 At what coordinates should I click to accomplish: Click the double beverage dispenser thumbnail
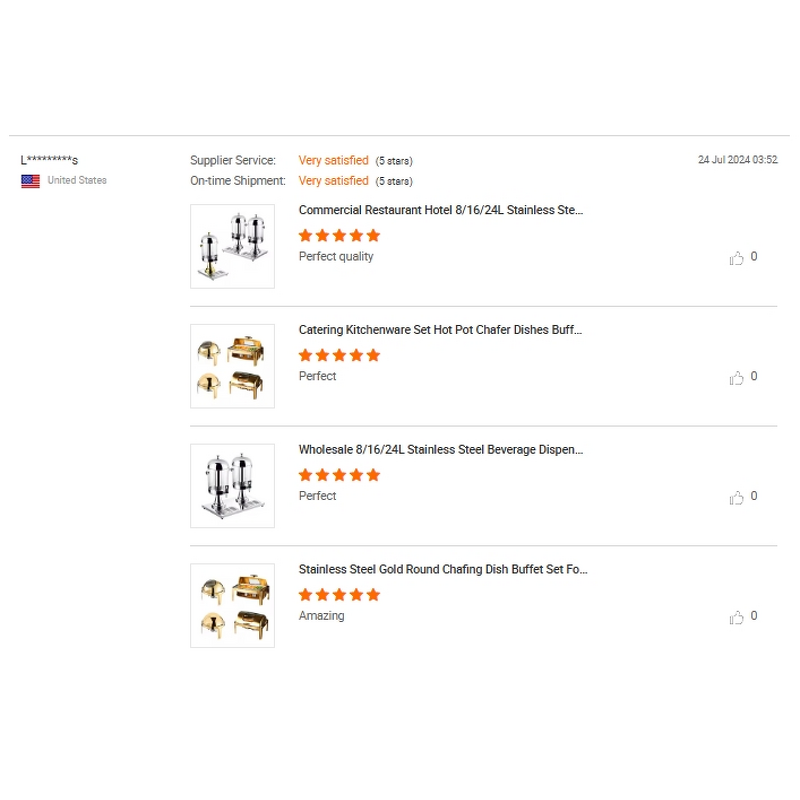pyautogui.click(x=232, y=486)
